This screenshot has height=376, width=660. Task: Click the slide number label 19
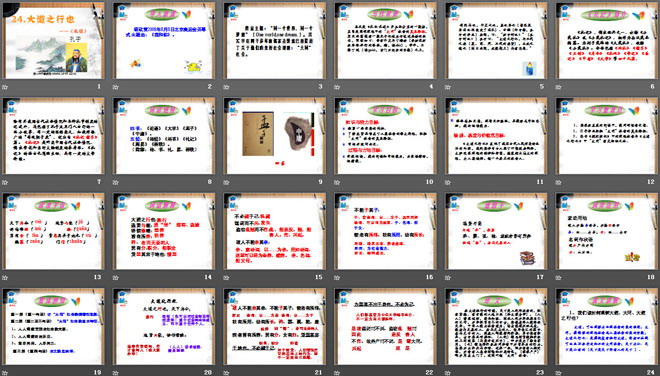98,372
